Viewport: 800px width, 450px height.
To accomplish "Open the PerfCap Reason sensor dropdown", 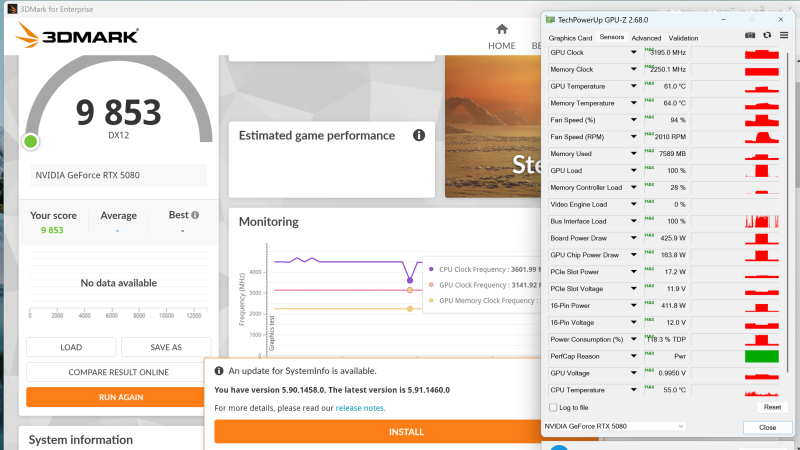I will coord(634,356).
